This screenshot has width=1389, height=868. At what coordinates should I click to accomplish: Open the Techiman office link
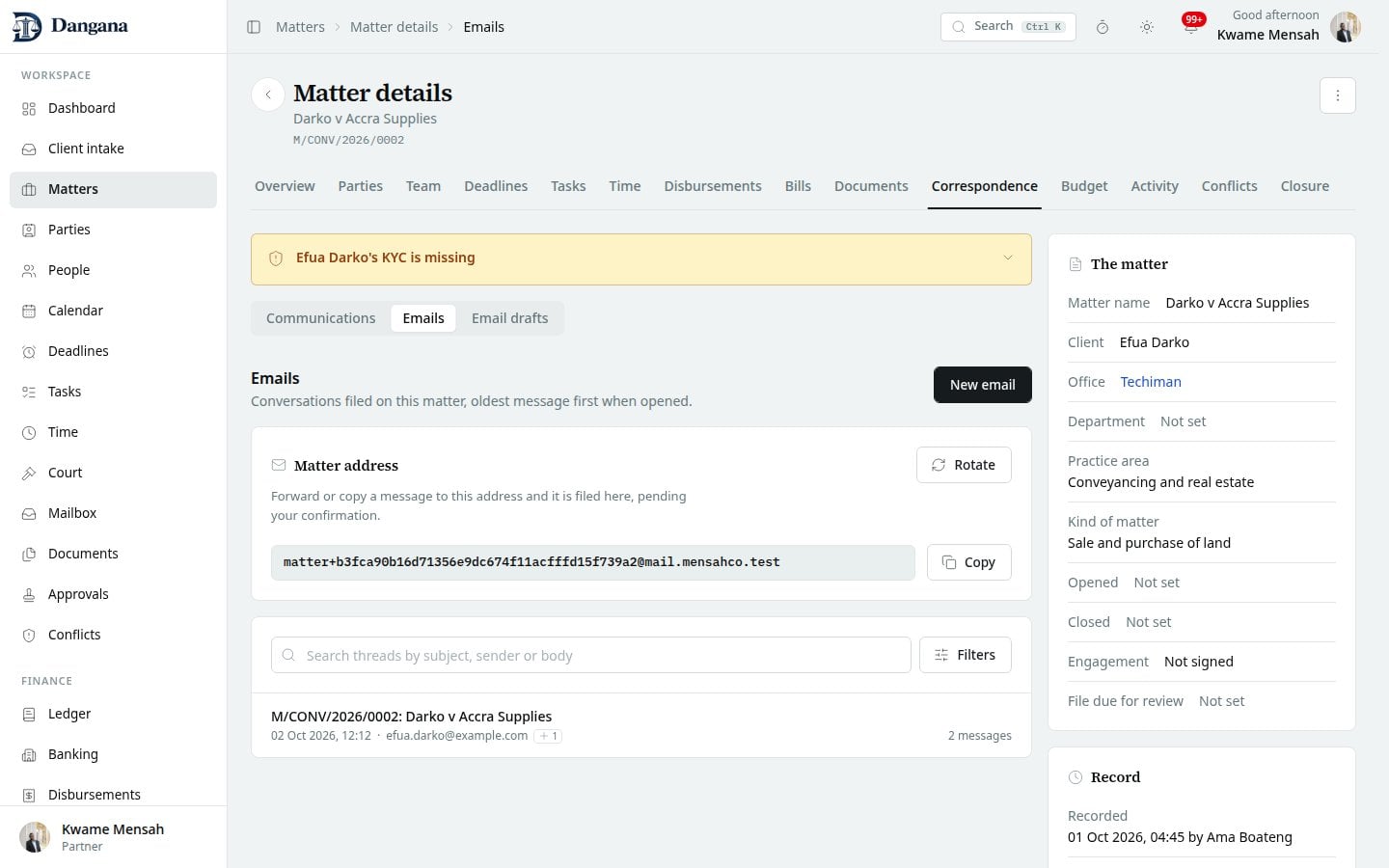[1151, 382]
